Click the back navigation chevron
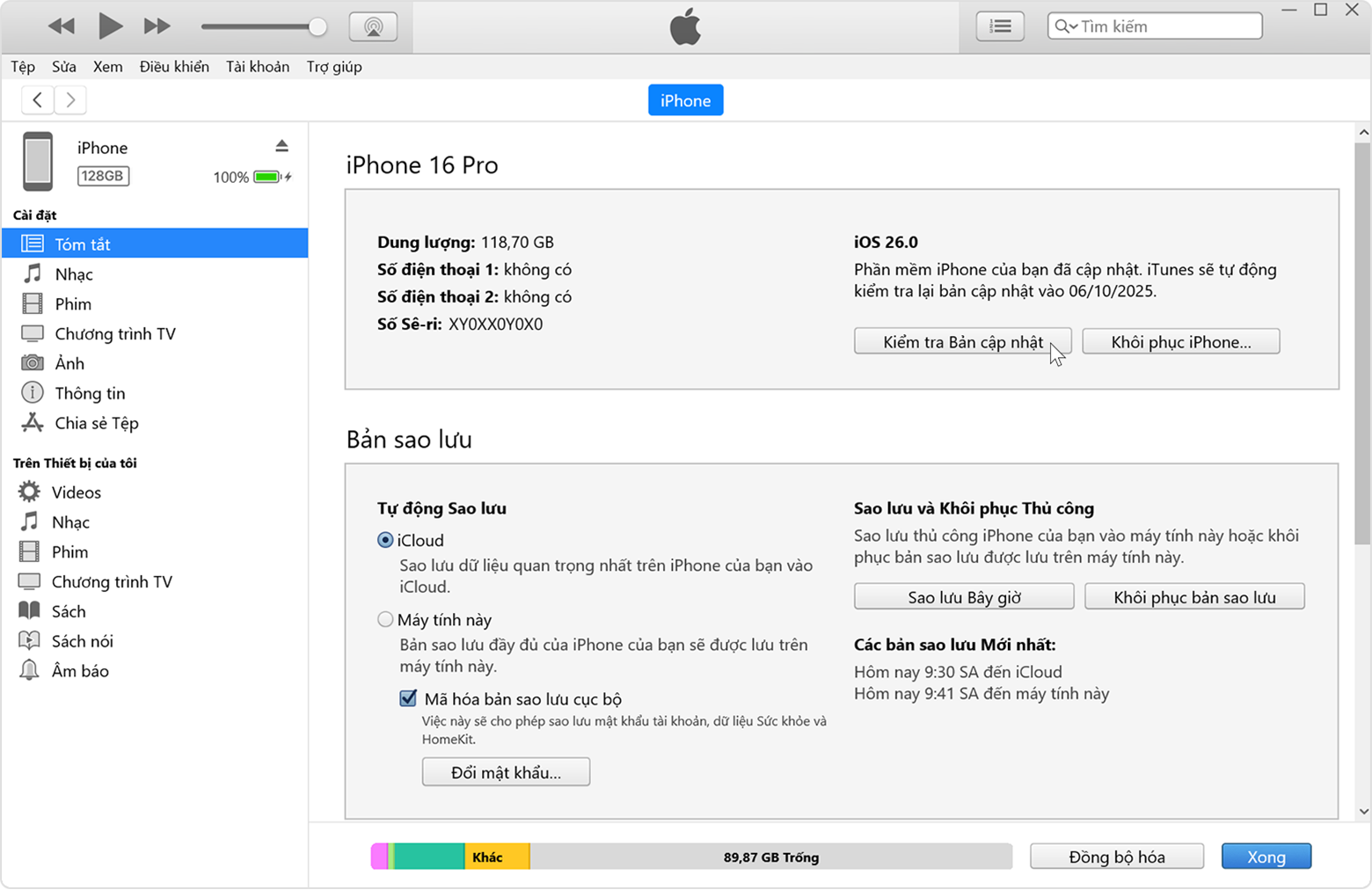Viewport: 1372px width, 890px height. [x=37, y=99]
